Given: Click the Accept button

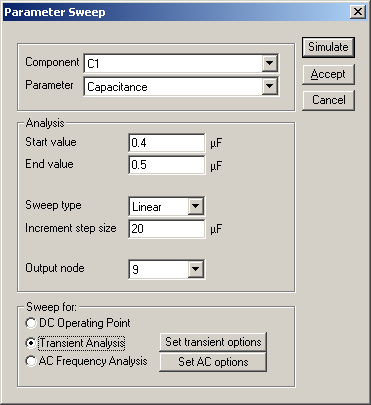Looking at the screenshot, I should [x=328, y=74].
